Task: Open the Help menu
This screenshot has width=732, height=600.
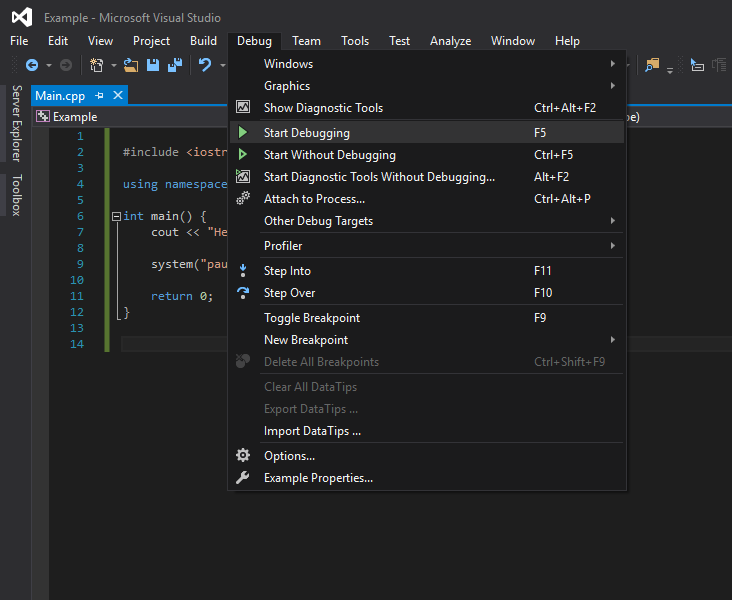Action: pos(567,41)
